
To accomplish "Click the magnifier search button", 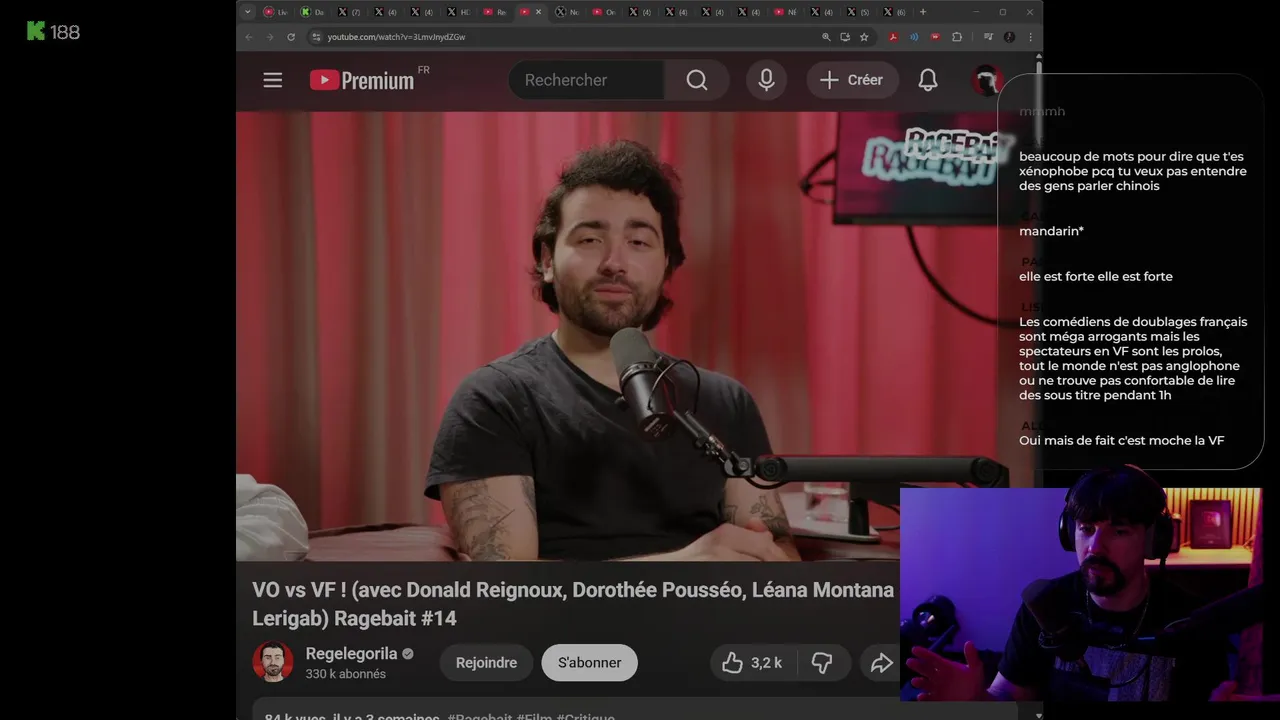I will 697,80.
